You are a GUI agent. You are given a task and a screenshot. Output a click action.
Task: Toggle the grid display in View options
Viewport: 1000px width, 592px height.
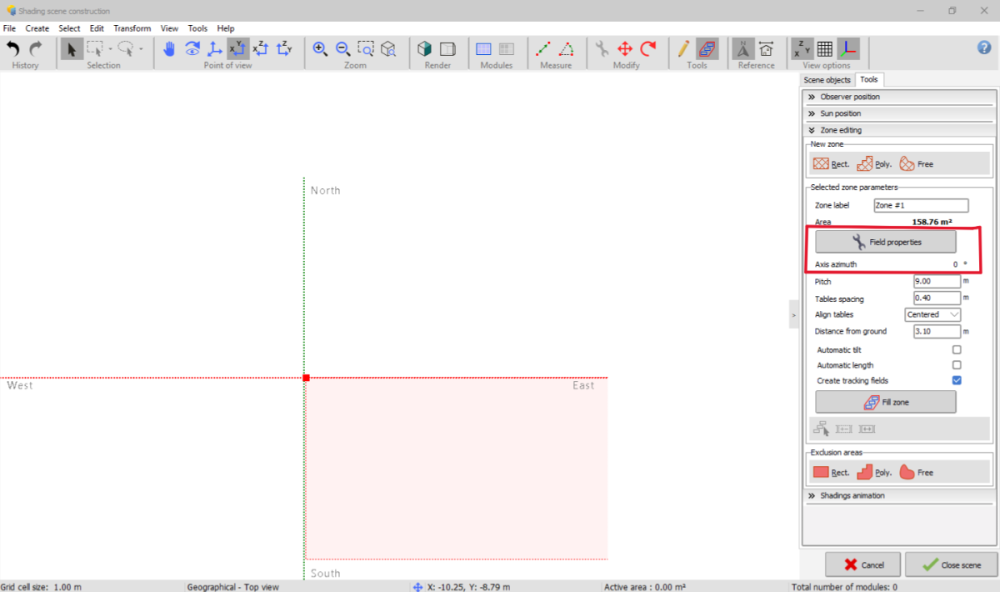[x=824, y=48]
